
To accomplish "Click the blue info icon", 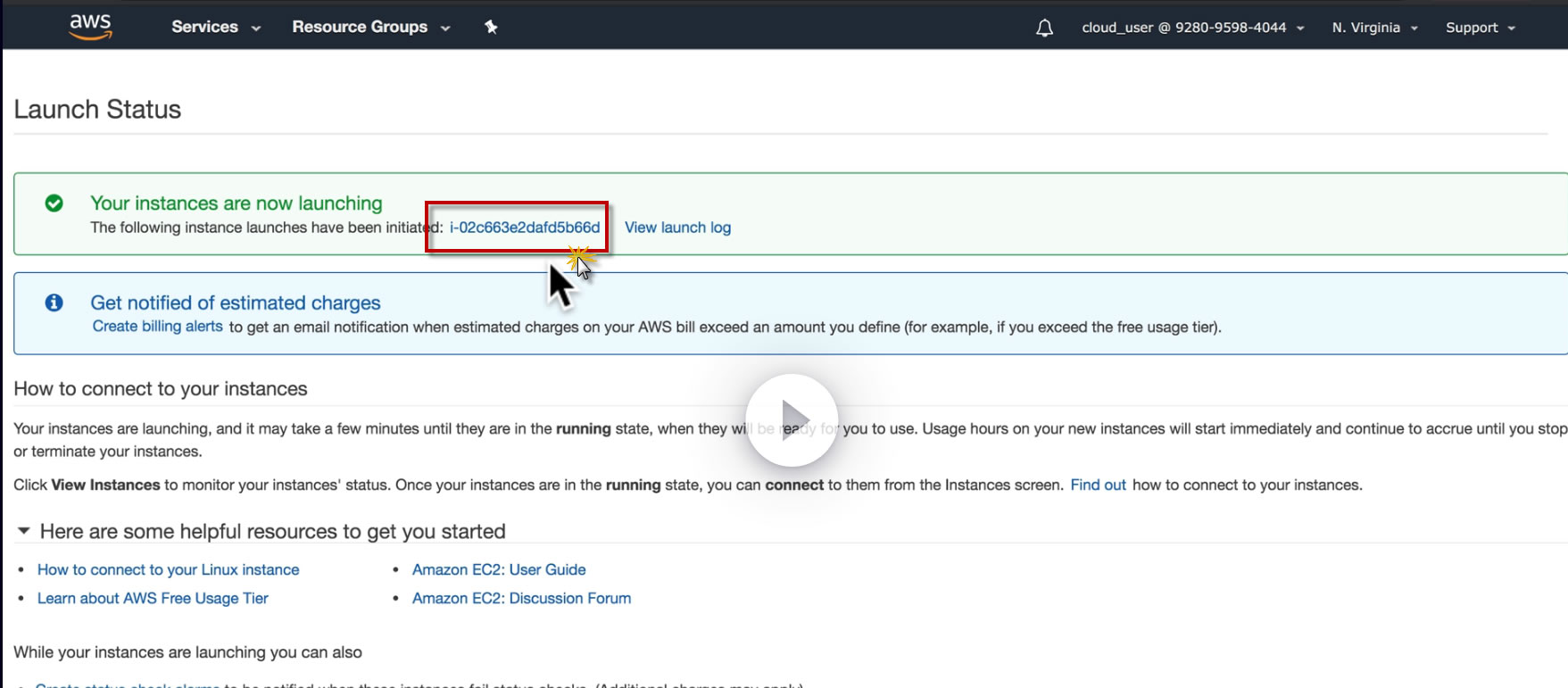I will 54,303.
